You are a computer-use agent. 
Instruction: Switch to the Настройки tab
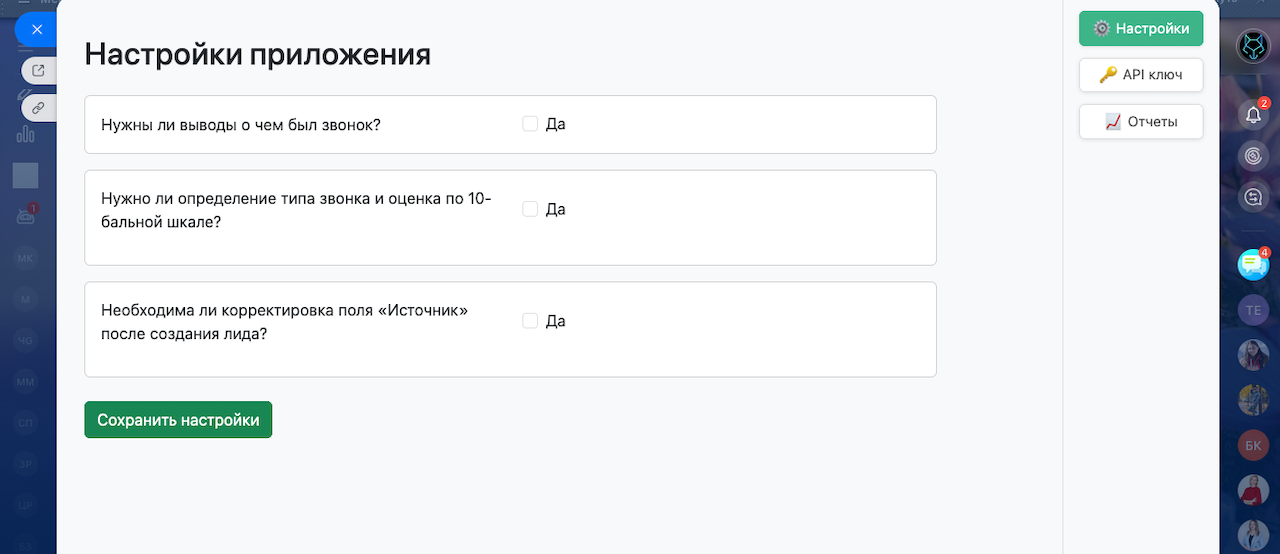coord(1141,29)
